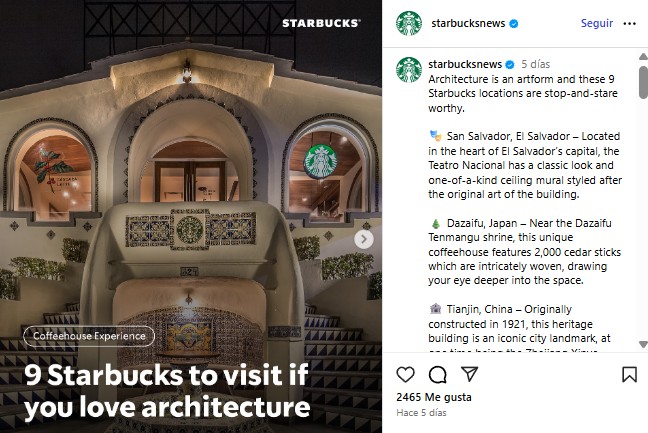Click the Starbucks avatar beside the caption
Image resolution: width=648 pixels, height=433 pixels.
(x=409, y=69)
